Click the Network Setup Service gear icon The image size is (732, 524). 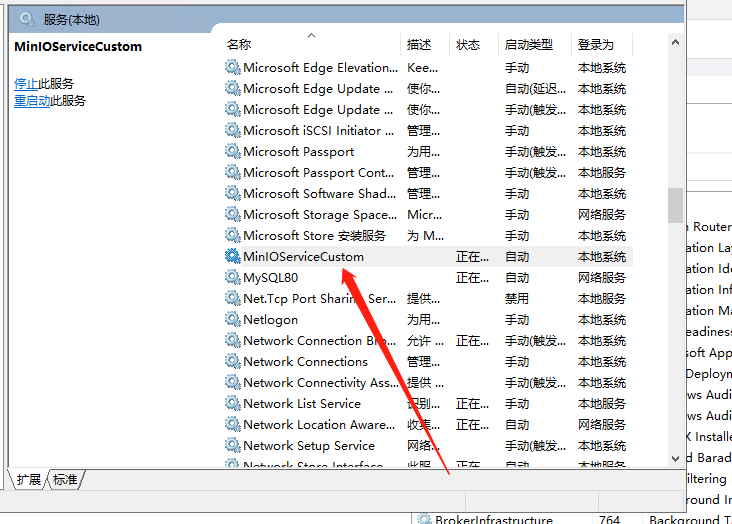pos(233,446)
